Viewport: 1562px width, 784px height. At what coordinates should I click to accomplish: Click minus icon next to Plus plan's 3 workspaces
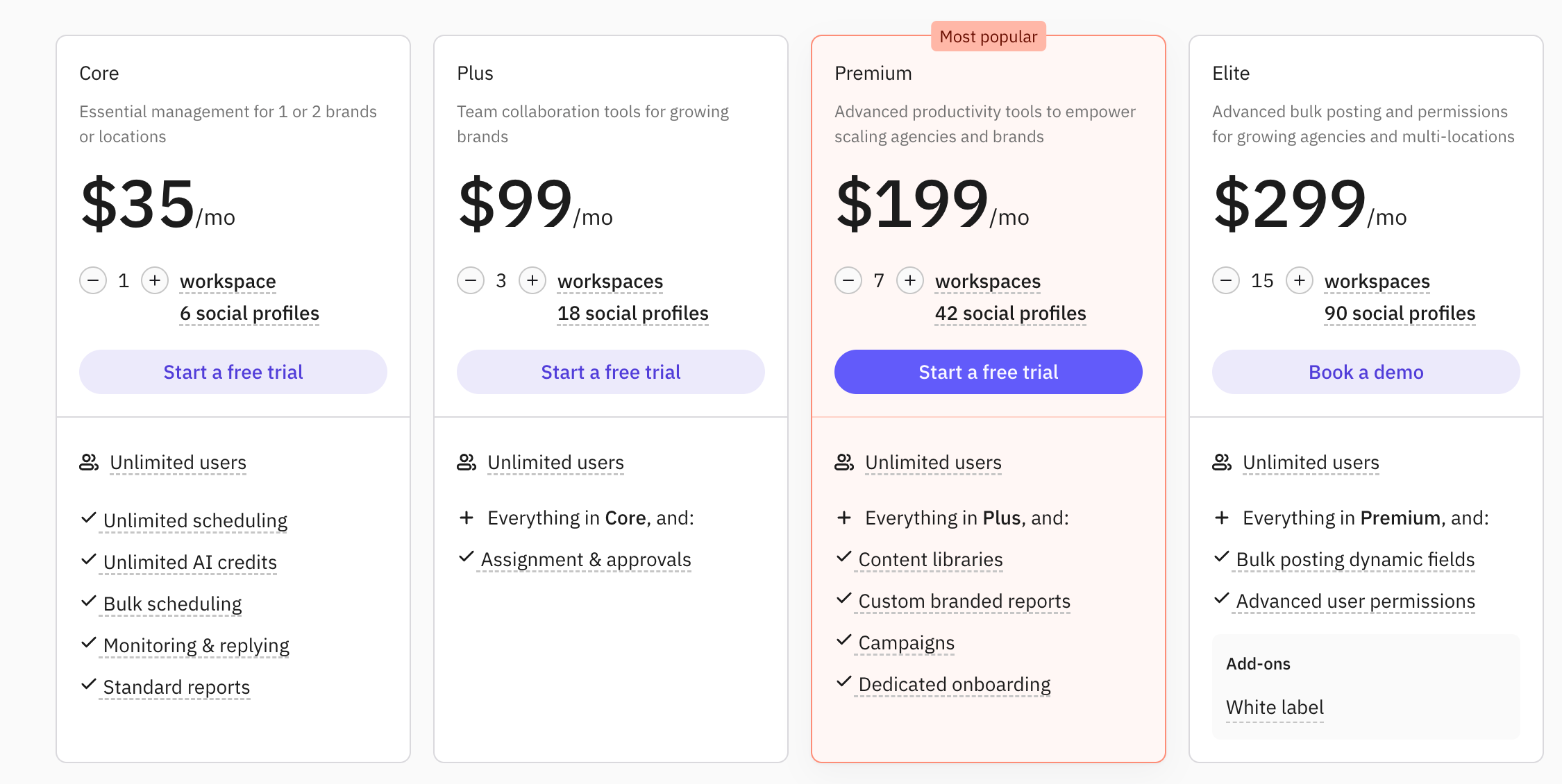click(x=471, y=281)
